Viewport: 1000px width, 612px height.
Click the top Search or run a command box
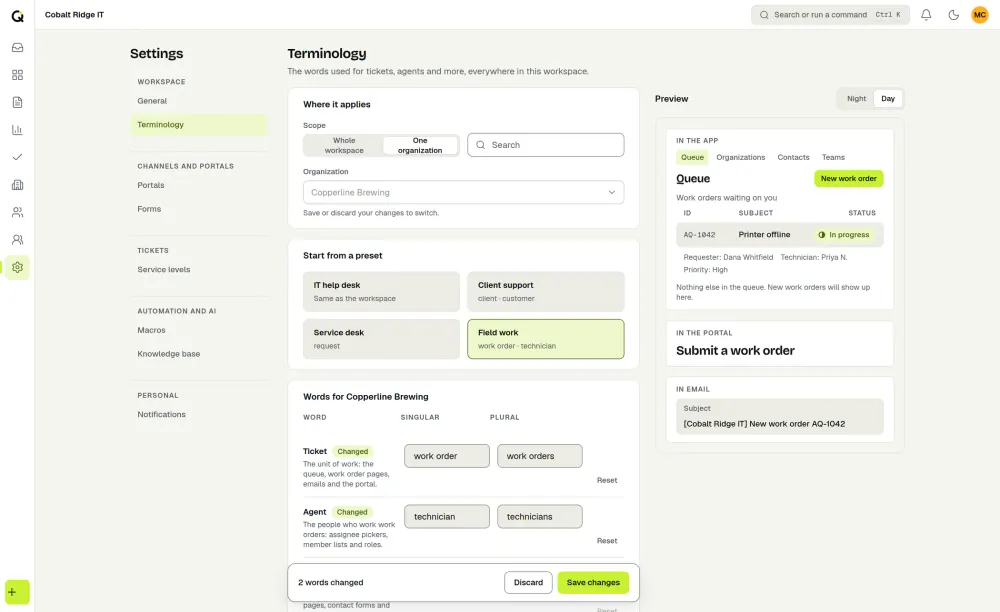click(830, 15)
